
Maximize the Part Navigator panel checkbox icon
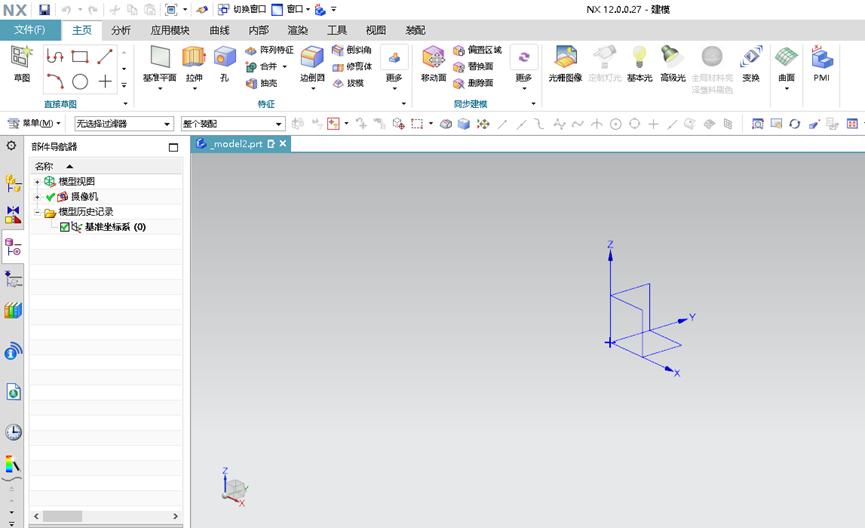point(173,147)
